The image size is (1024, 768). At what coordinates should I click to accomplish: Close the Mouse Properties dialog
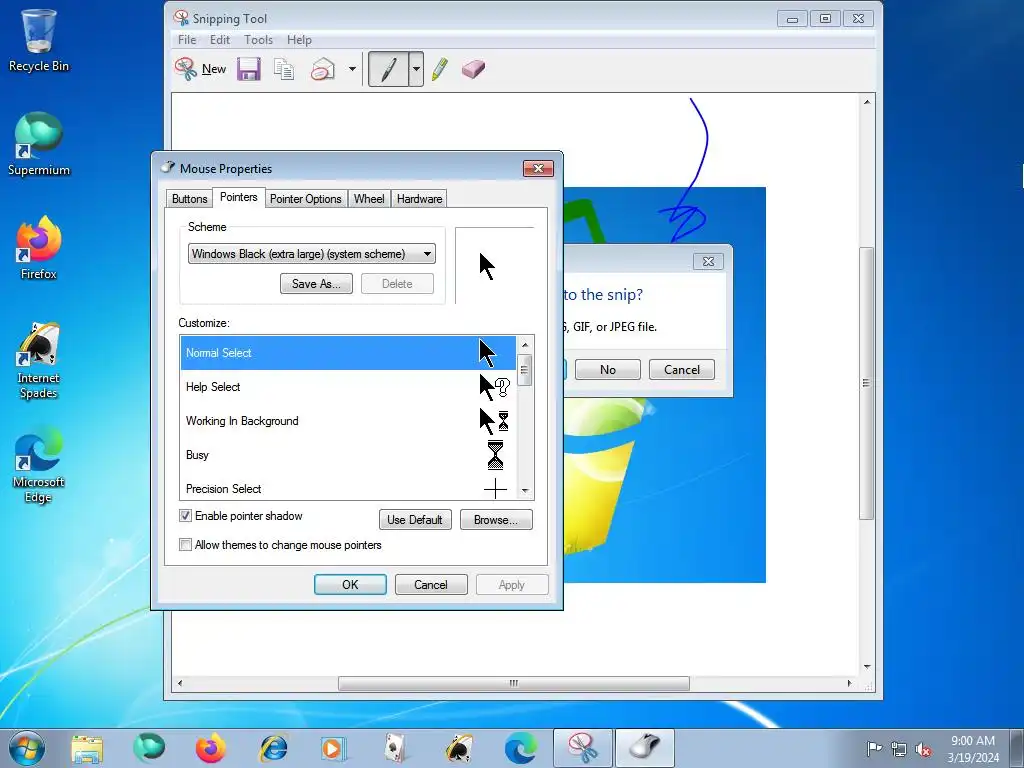pos(538,168)
